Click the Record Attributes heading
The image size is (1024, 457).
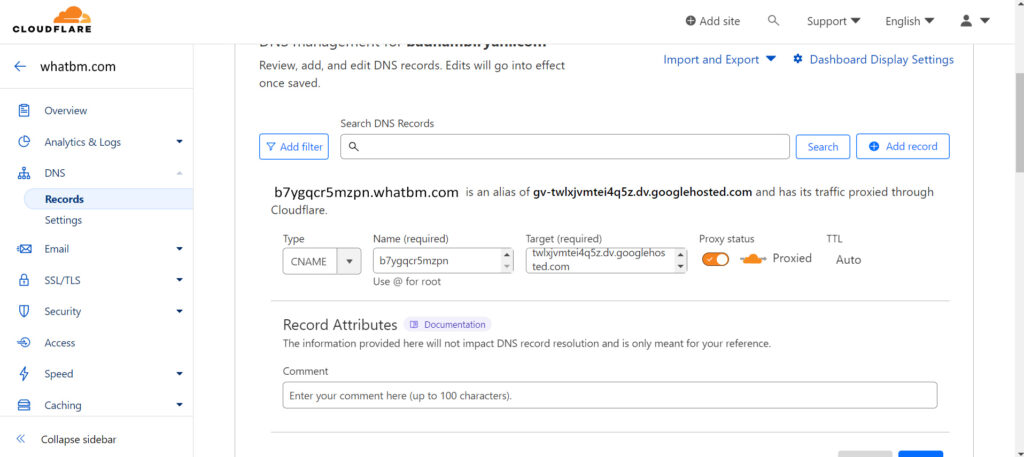point(340,324)
